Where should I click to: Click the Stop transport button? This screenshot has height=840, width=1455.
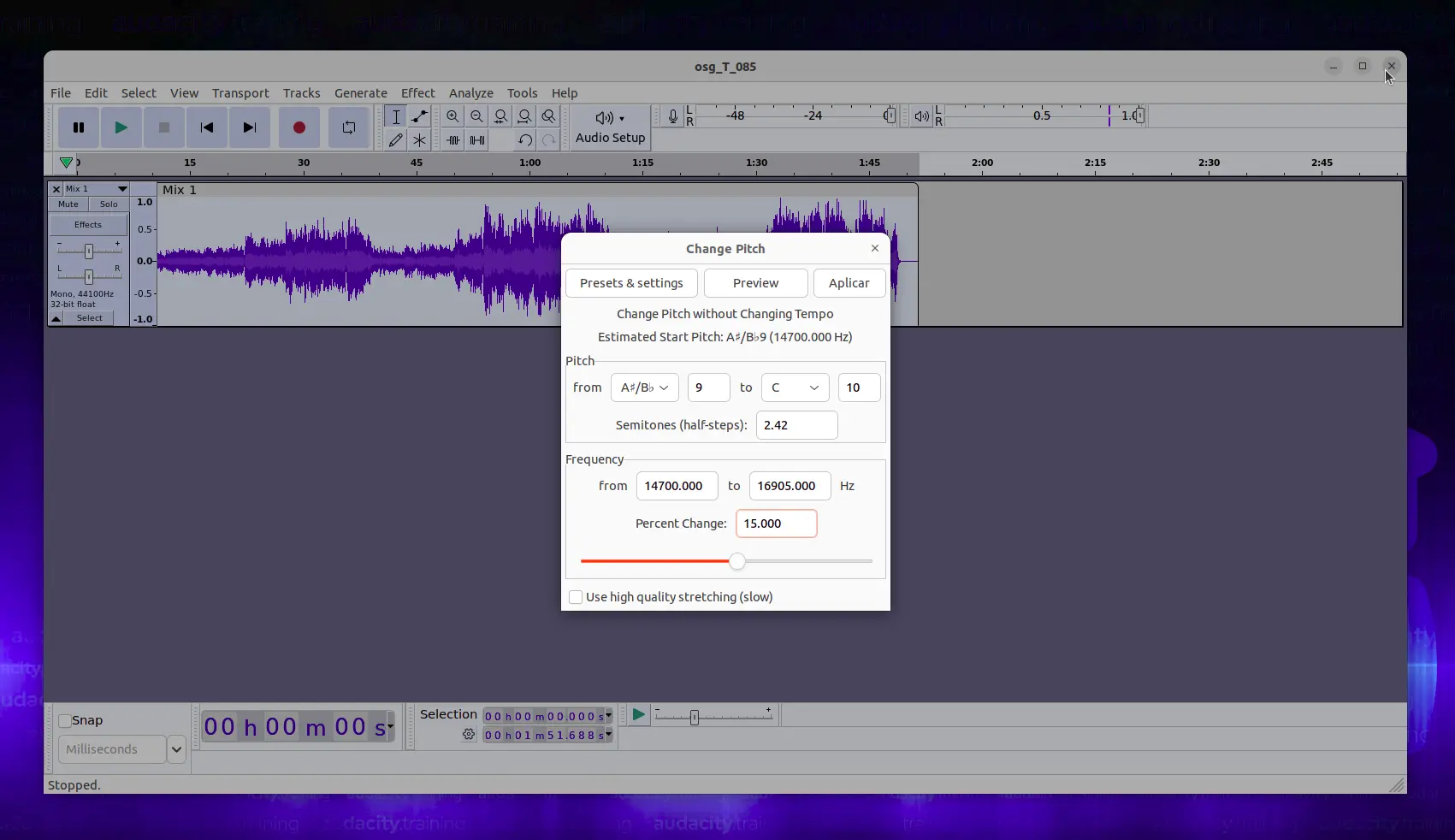click(164, 127)
